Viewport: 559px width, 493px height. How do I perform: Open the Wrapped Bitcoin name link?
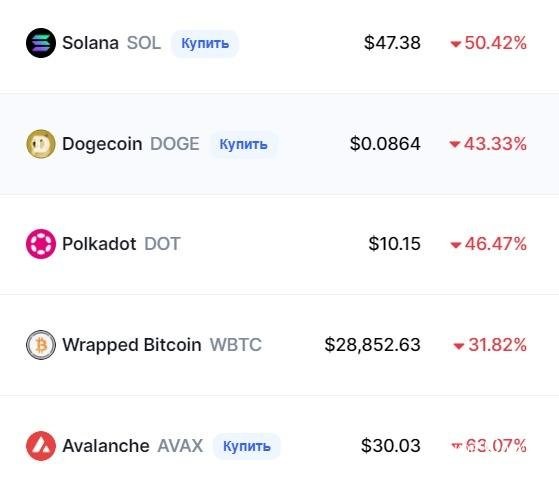132,345
